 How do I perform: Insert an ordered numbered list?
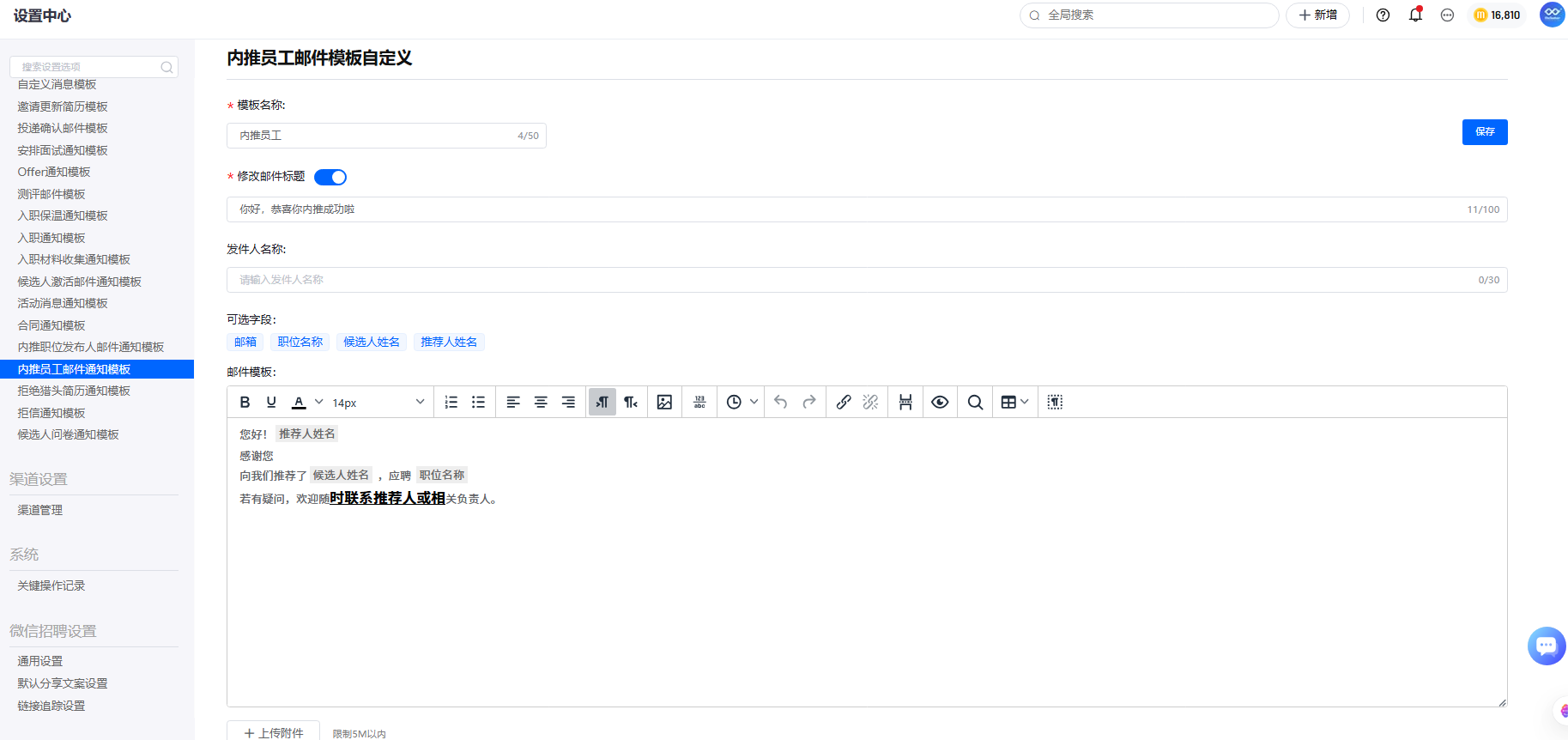click(451, 402)
